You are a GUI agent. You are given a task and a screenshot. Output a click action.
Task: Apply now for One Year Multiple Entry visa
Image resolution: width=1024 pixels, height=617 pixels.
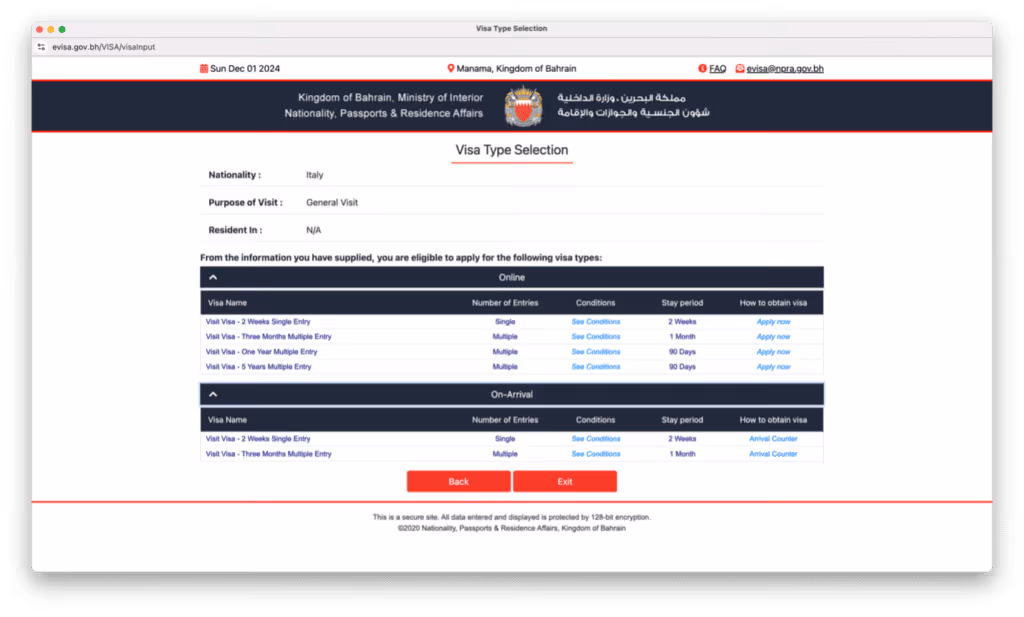click(773, 352)
